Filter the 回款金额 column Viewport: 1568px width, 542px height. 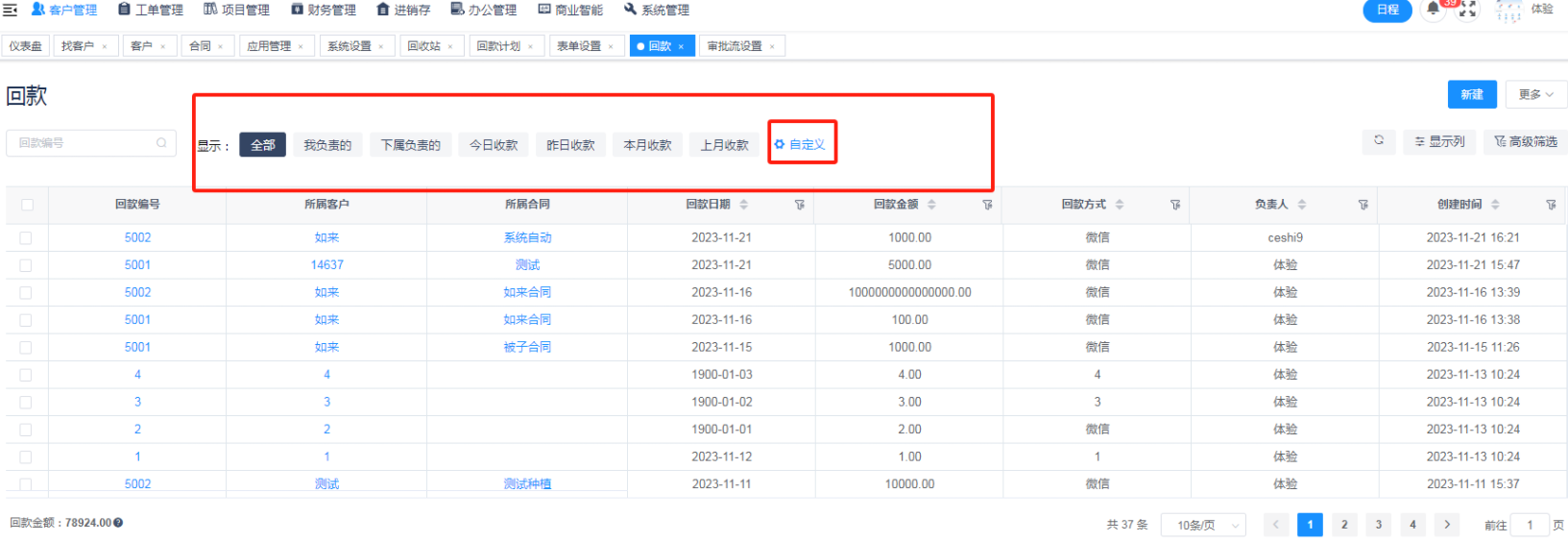click(x=987, y=205)
